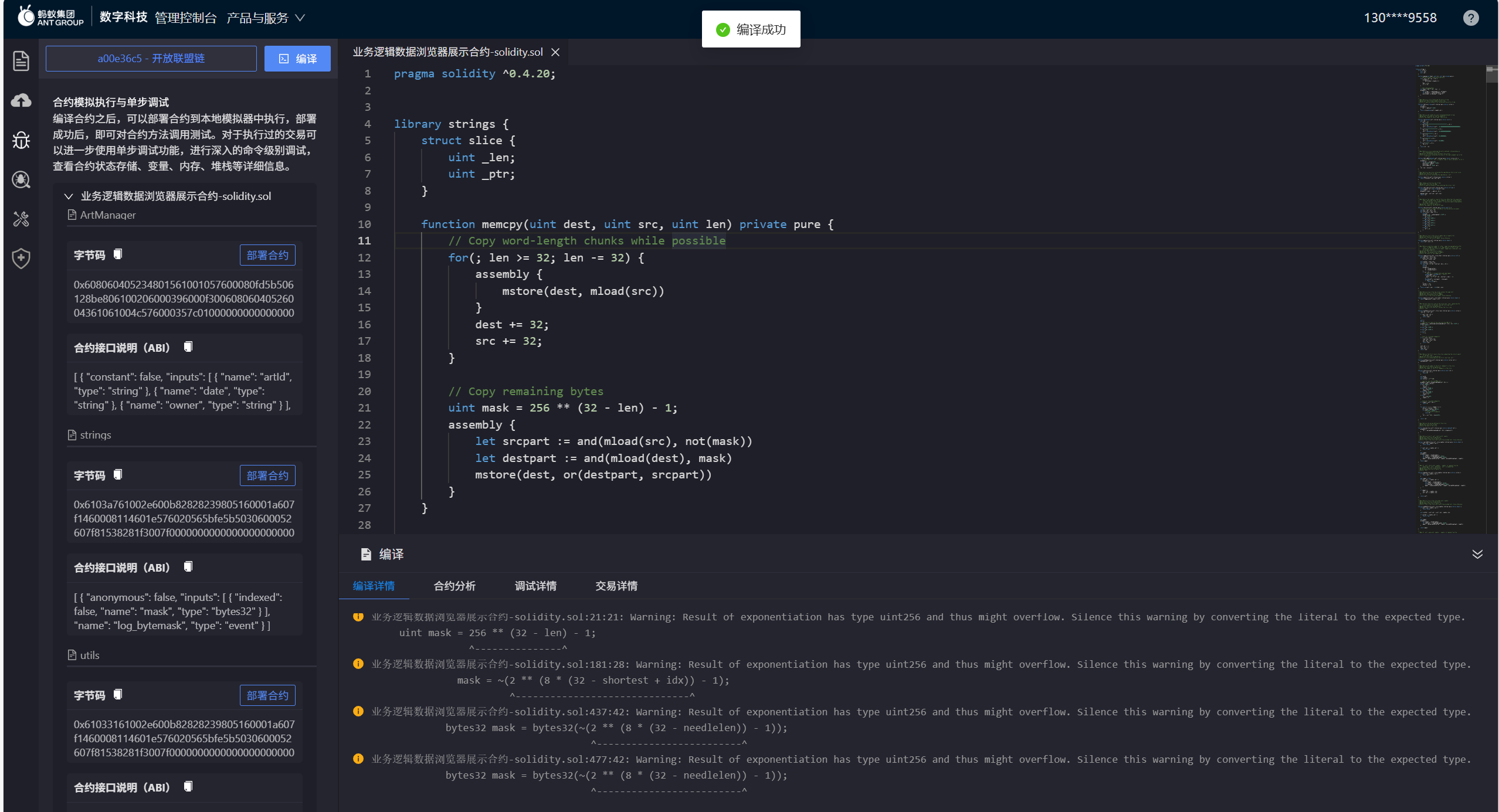Click the 编译 compile button
The image size is (1499, 812).
point(297,59)
